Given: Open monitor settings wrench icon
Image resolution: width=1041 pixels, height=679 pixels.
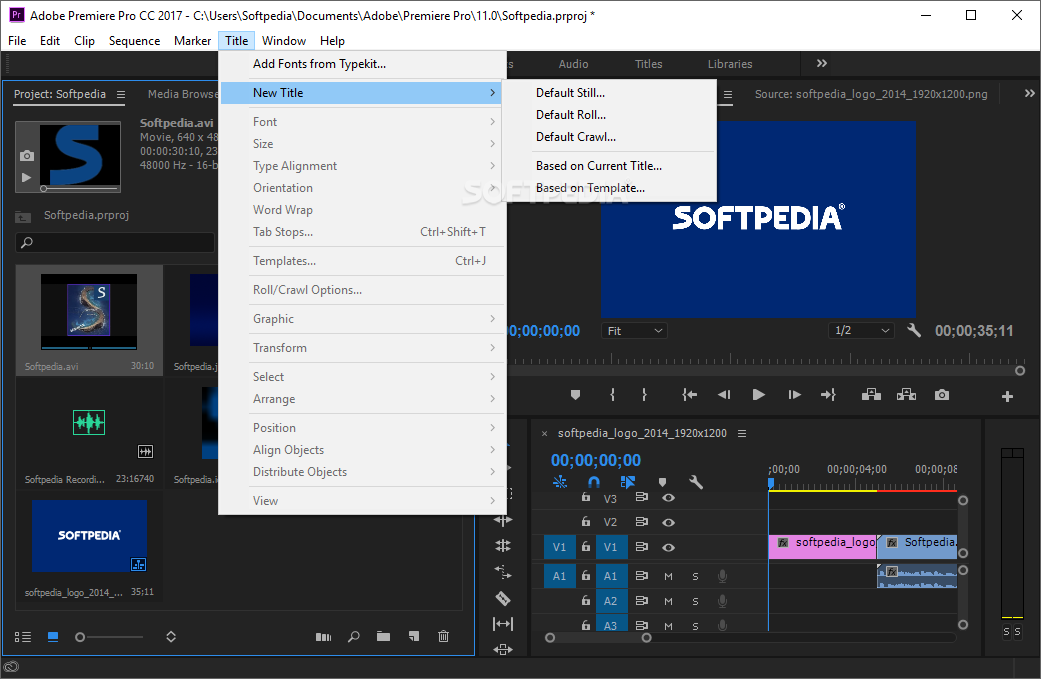Looking at the screenshot, I should [914, 330].
